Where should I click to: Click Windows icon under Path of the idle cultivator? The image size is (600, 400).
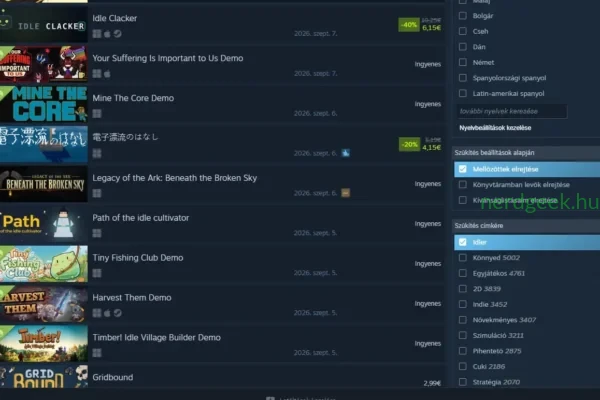click(x=97, y=233)
